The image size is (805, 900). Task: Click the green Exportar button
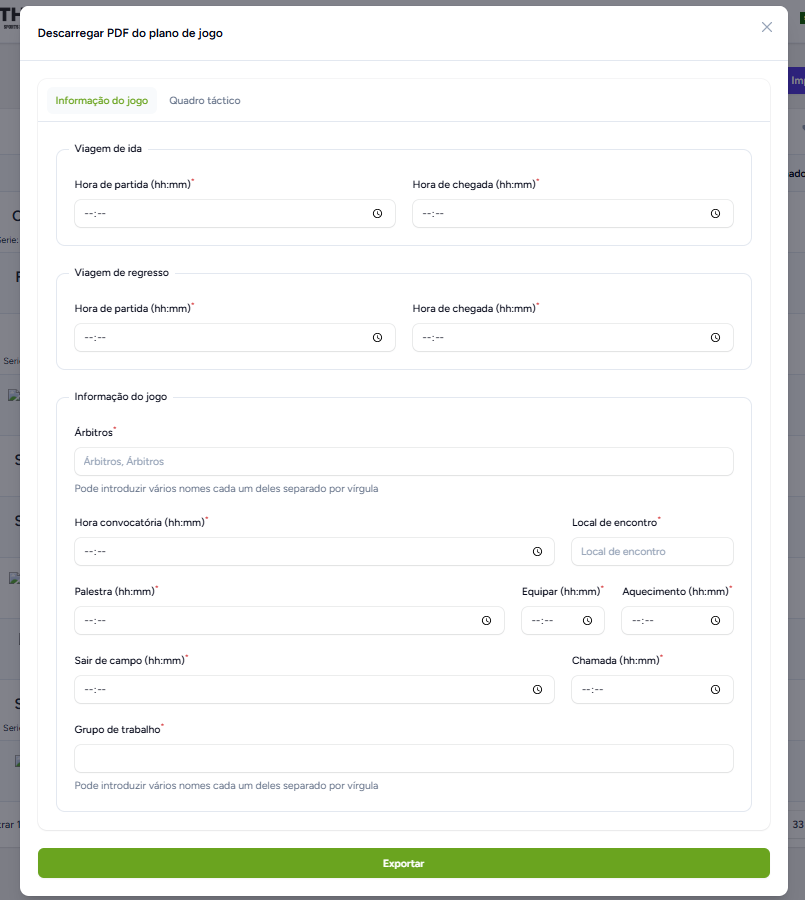point(404,863)
